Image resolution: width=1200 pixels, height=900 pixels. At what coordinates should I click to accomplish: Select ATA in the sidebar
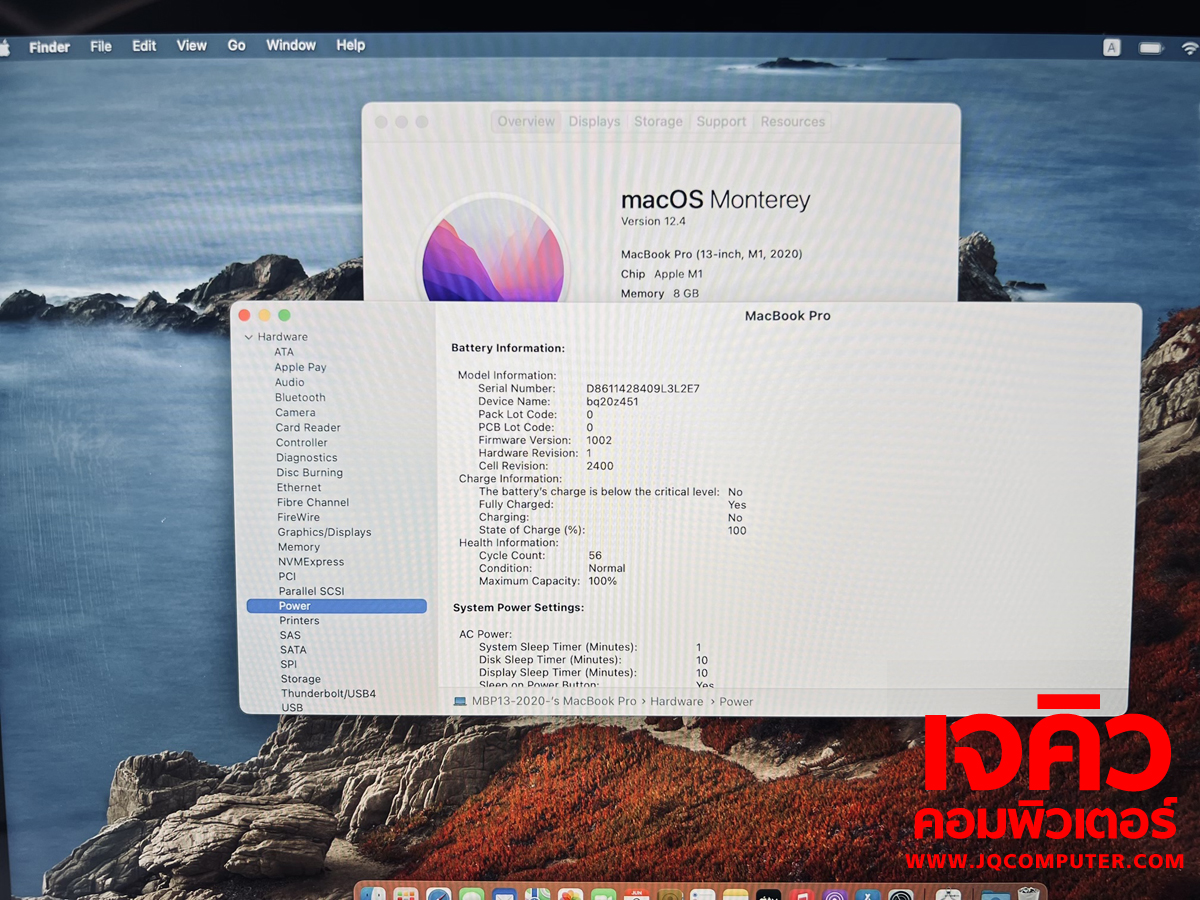tap(284, 352)
